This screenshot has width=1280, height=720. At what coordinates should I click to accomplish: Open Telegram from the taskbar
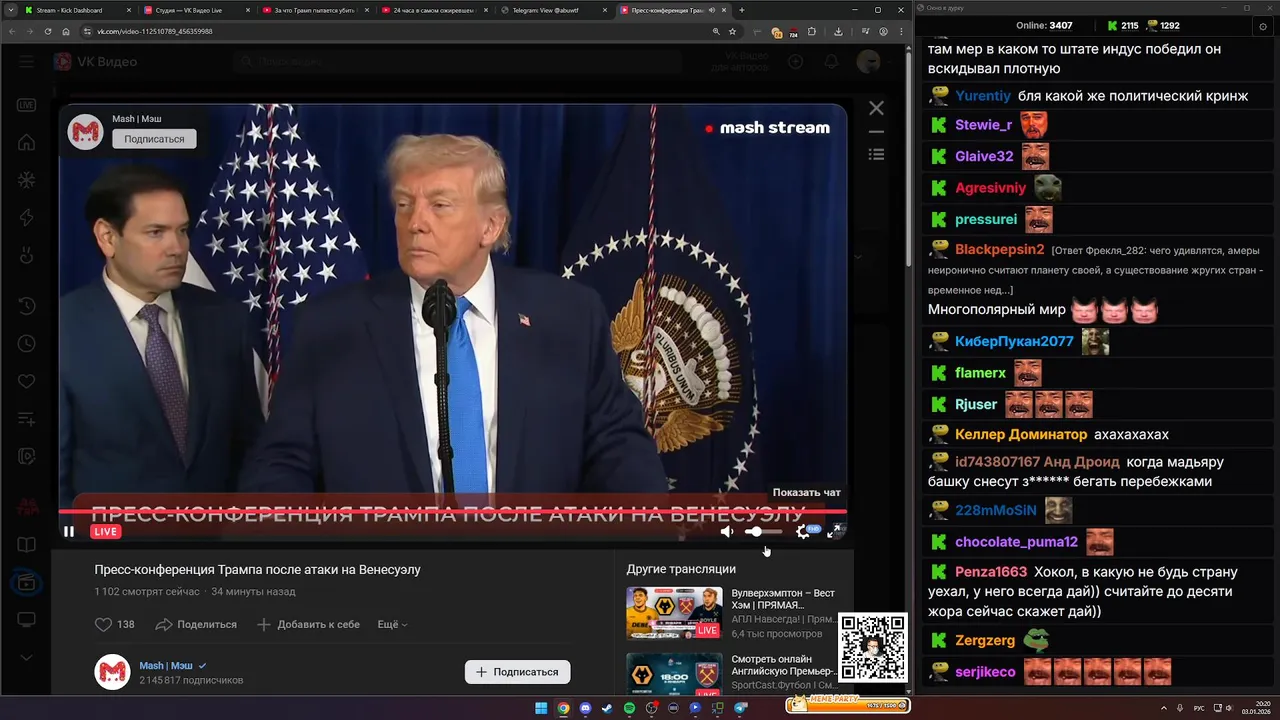point(741,708)
